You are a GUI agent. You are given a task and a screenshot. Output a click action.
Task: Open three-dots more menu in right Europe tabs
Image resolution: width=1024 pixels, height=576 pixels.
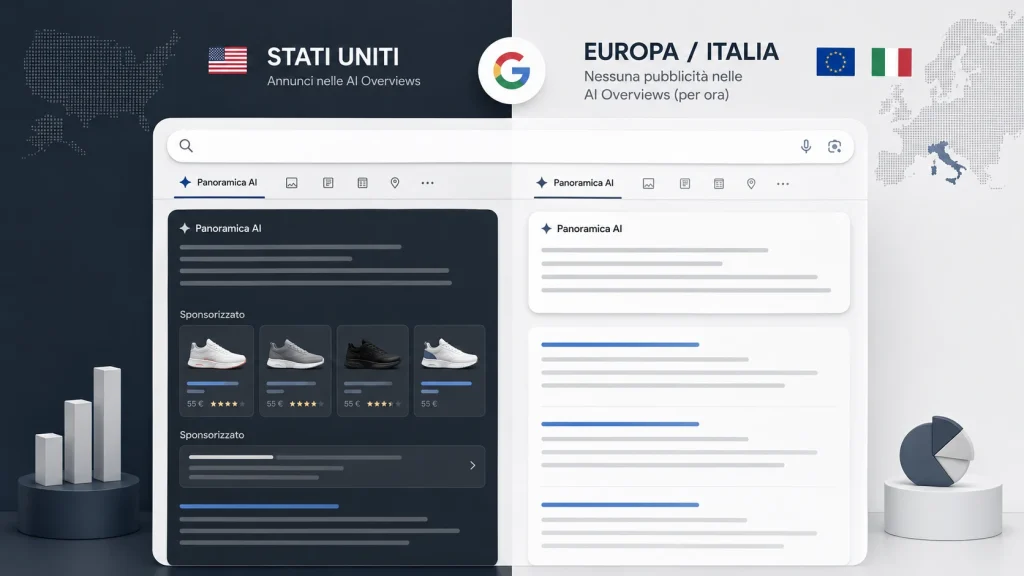(782, 184)
